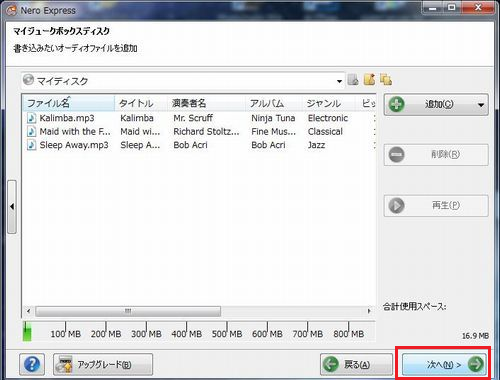This screenshot has width=500, height=380.
Task: Click the green used space bar on capacity gauge
Action: tap(27, 331)
